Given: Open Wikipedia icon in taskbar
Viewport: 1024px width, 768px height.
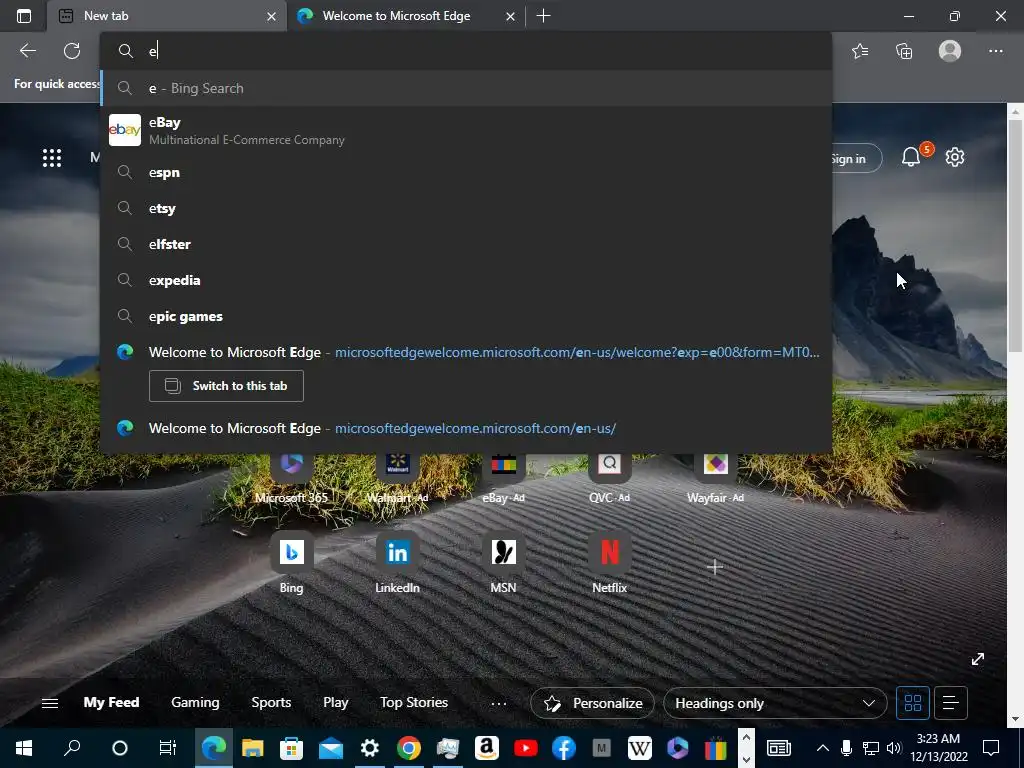Looking at the screenshot, I should coord(639,748).
